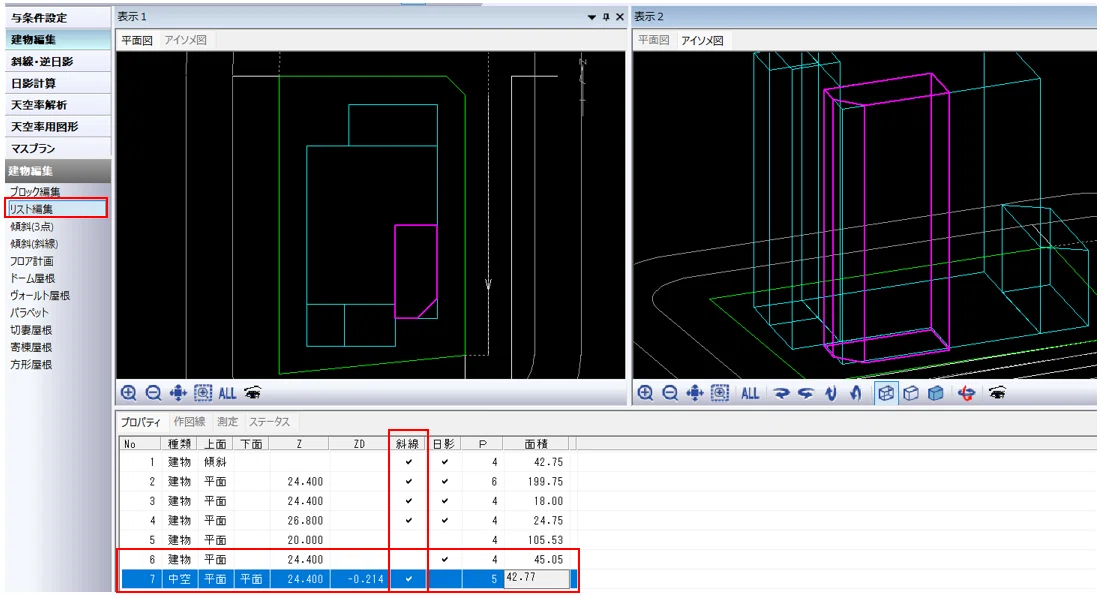
Task: Uncheck 斜線 for the 中空 row 7
Action: (409, 579)
